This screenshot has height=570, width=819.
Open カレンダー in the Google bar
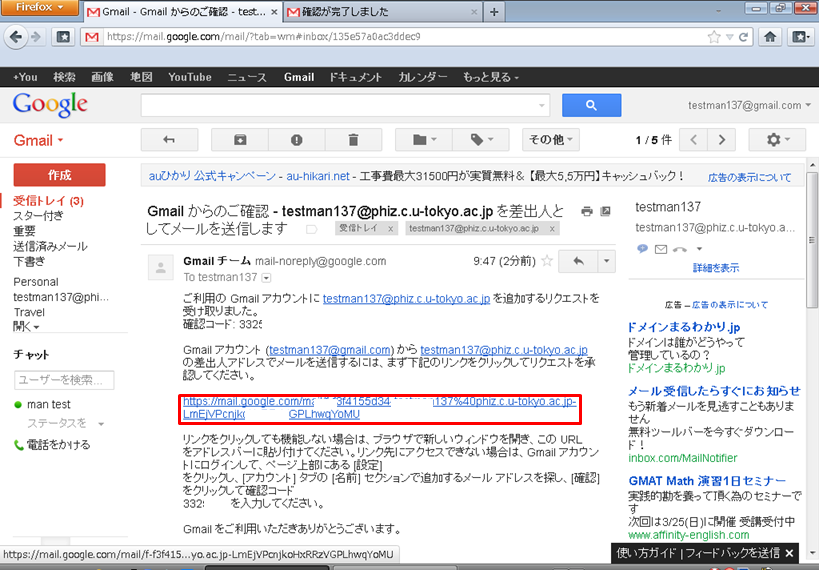click(x=423, y=77)
